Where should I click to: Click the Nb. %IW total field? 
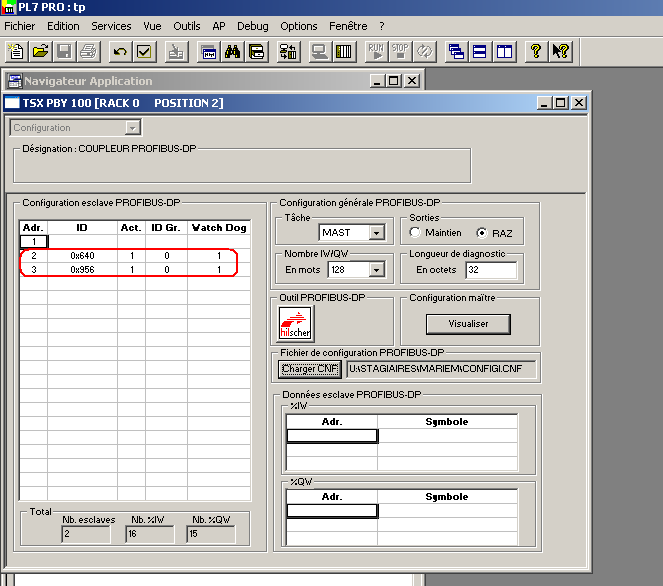[150, 534]
